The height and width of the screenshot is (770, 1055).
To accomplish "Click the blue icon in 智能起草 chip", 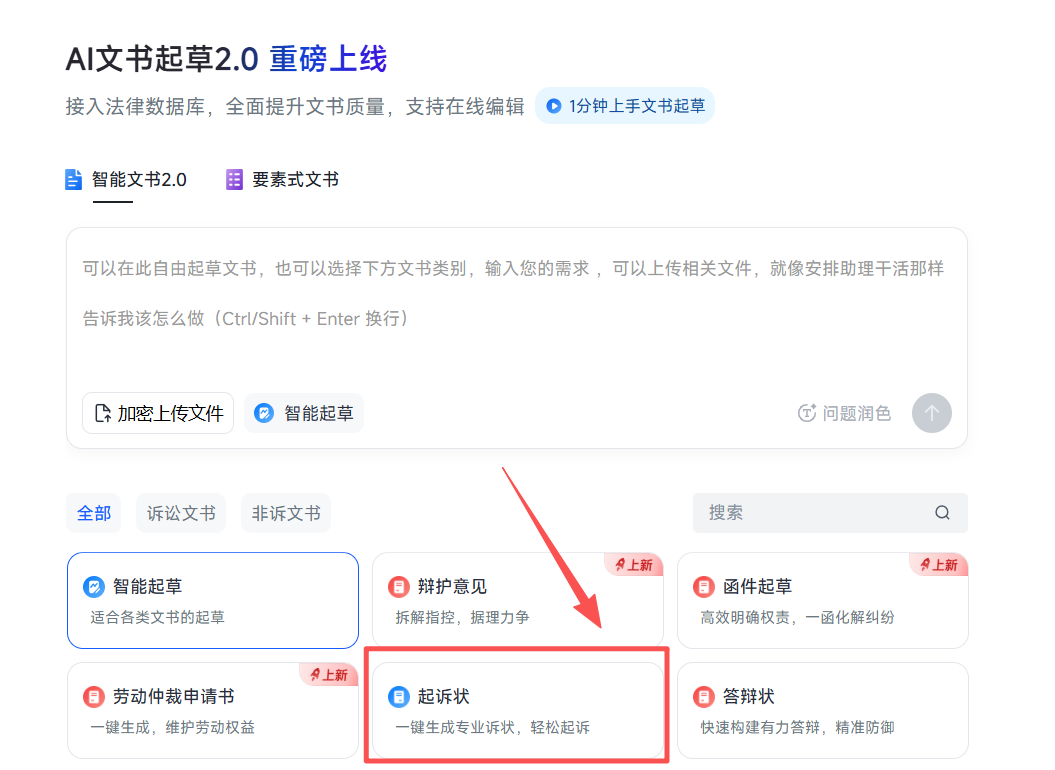I will (264, 413).
